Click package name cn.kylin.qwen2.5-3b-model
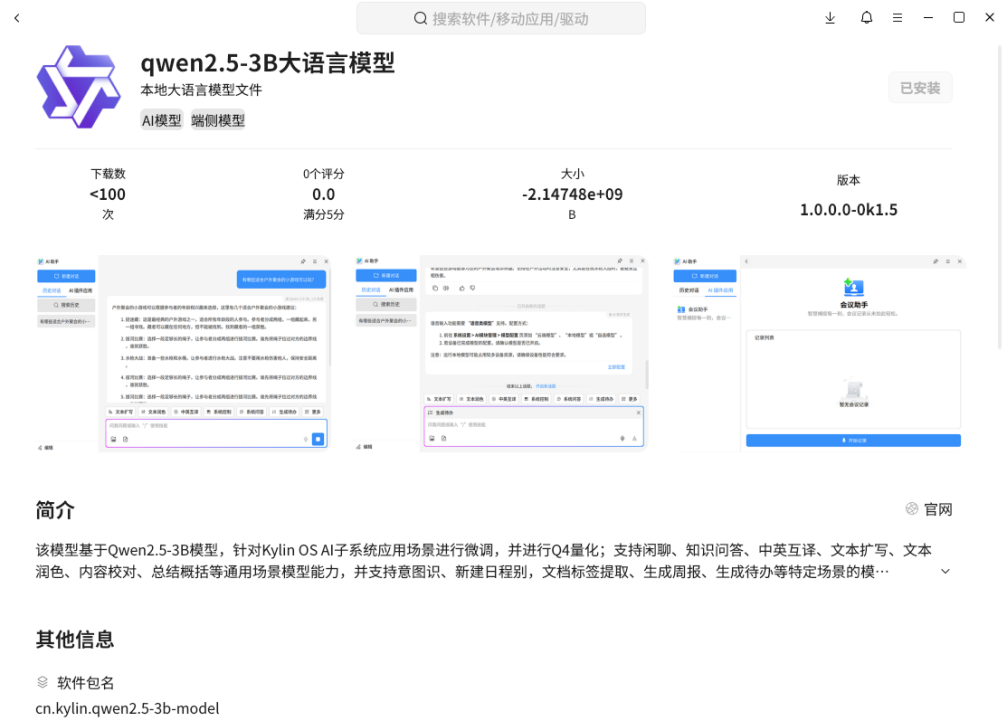 [127, 708]
